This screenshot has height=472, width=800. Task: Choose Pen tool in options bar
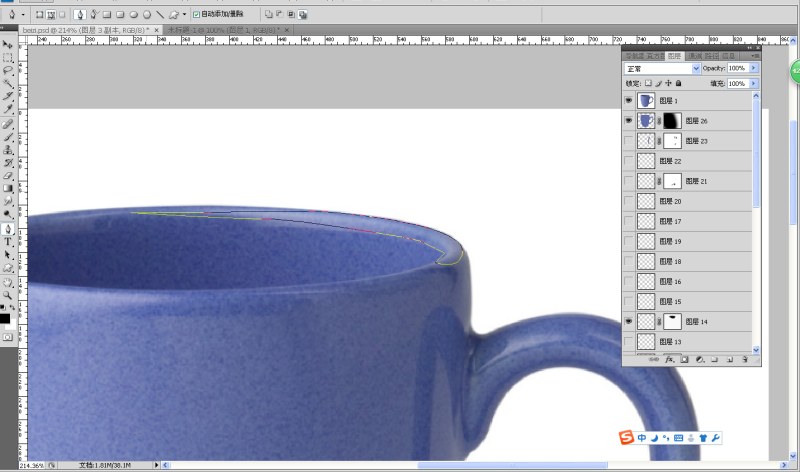[80, 15]
